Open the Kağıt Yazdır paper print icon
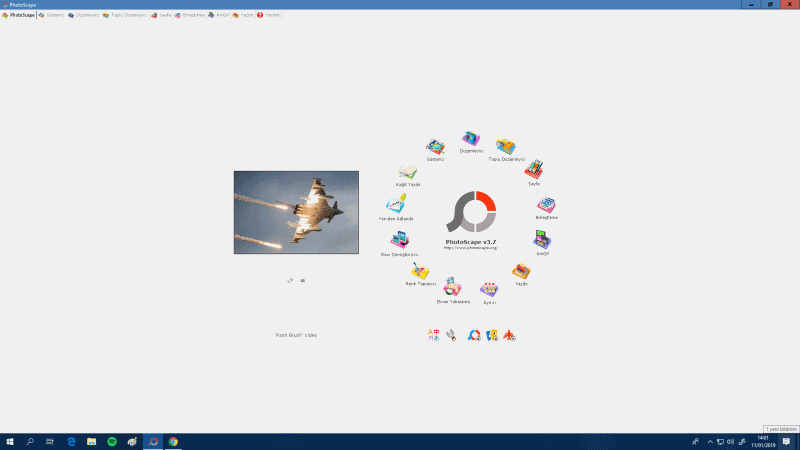Image resolution: width=800 pixels, height=450 pixels. click(408, 172)
